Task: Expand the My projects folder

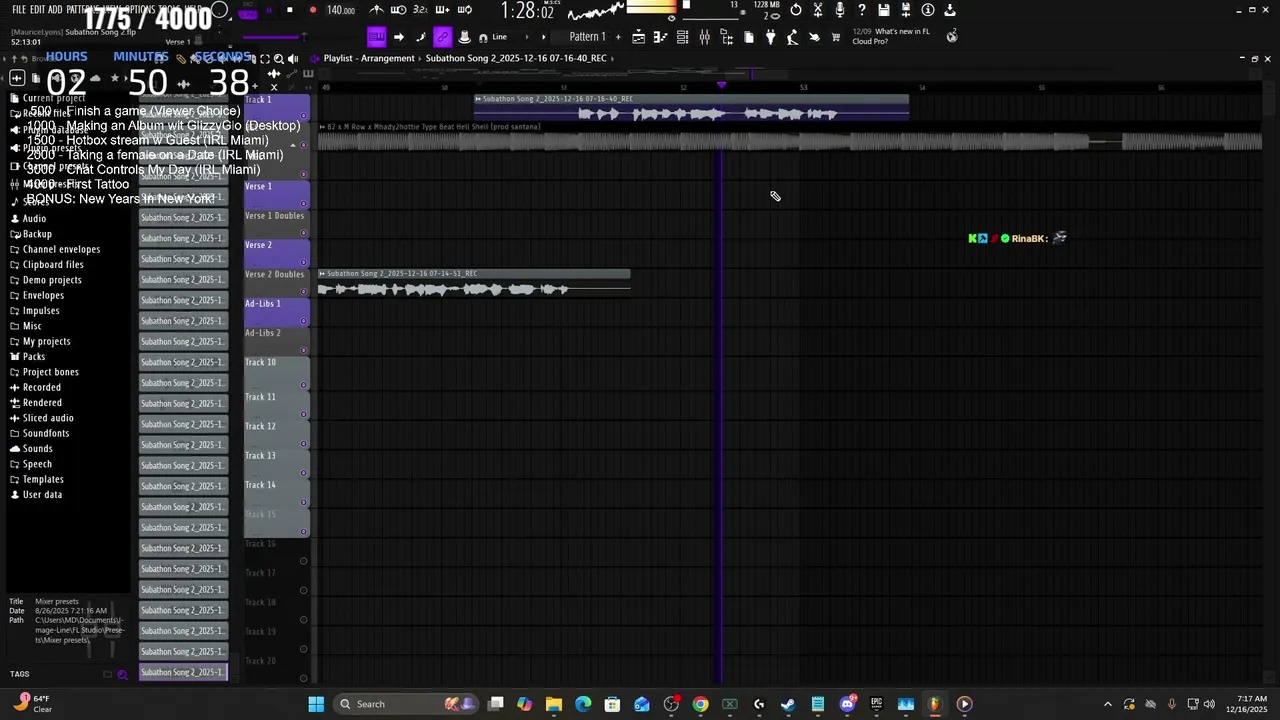Action: 46,341
